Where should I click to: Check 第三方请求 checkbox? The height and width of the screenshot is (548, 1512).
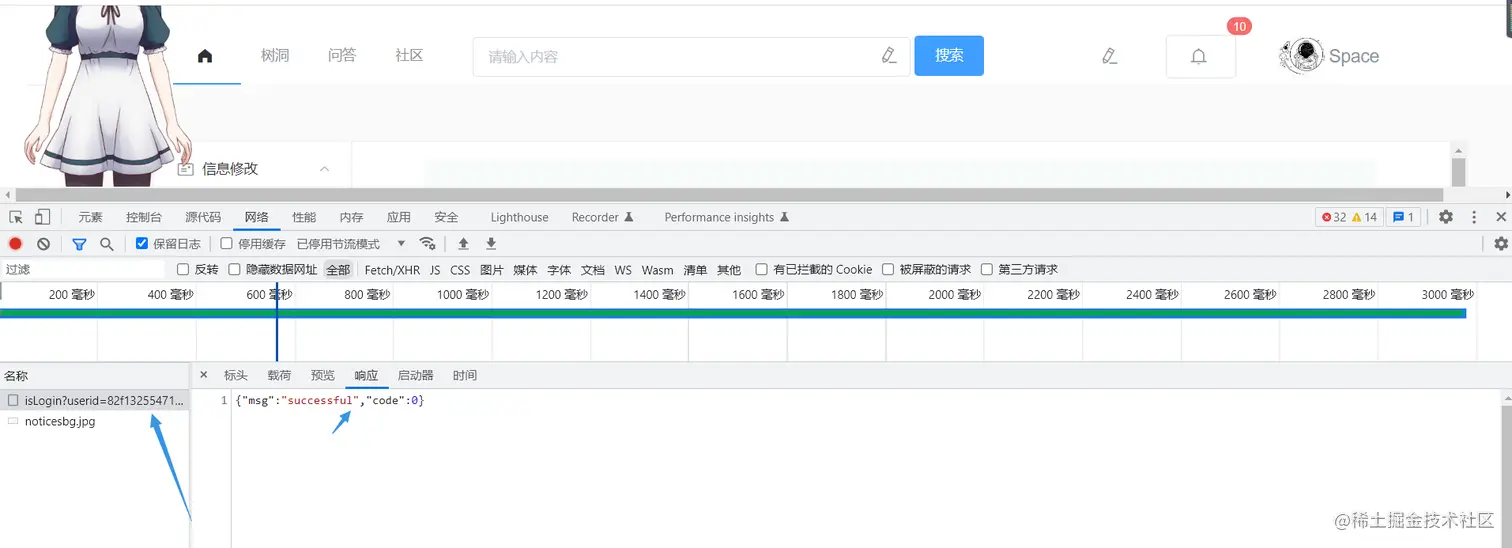pos(987,269)
